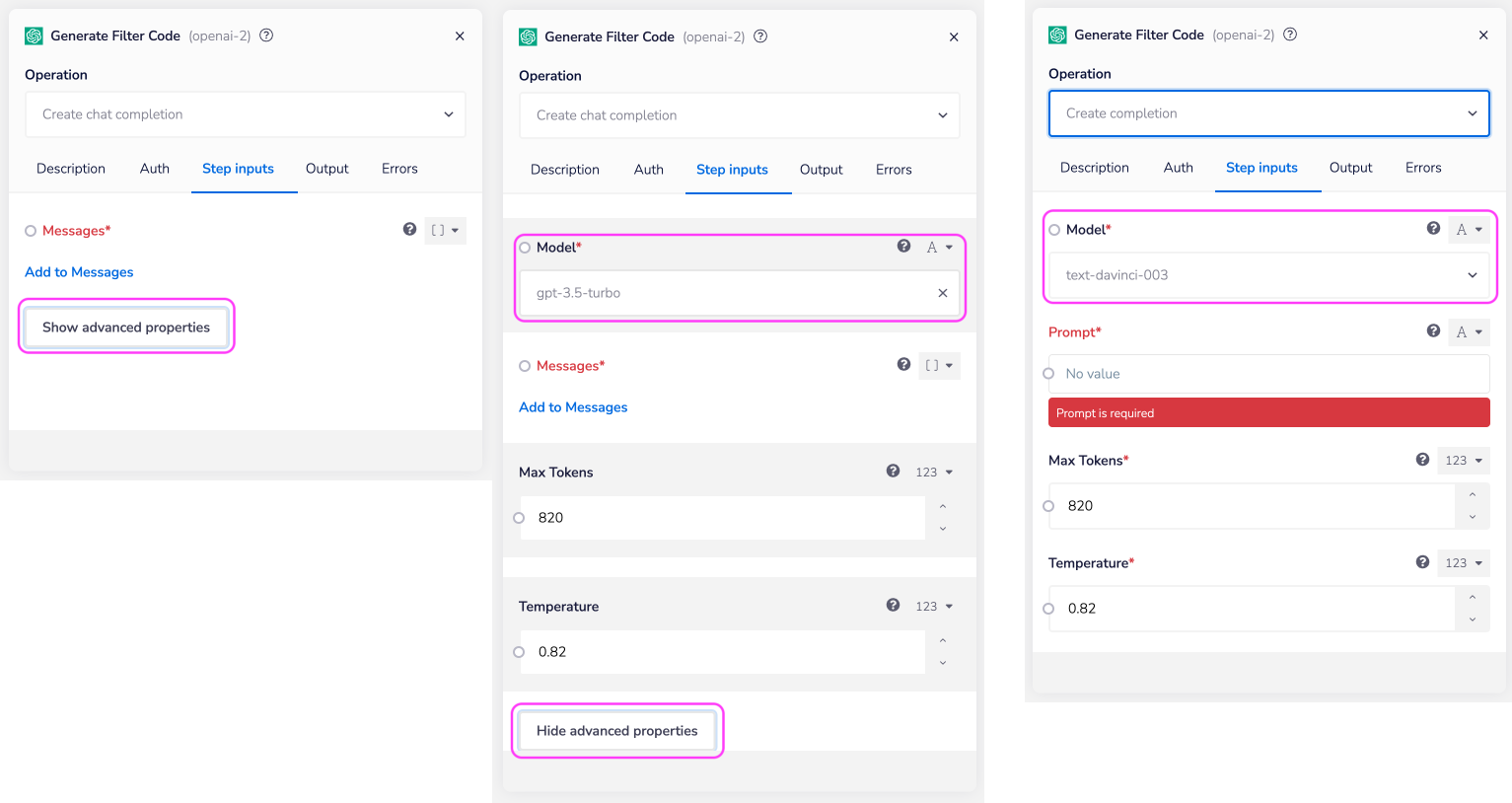This screenshot has width=1512, height=803.
Task: Increase Temperature with up arrow below Prompt error
Action: click(1472, 598)
